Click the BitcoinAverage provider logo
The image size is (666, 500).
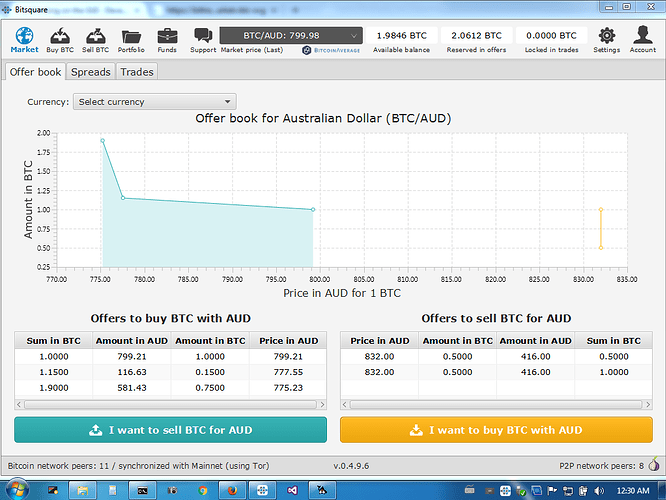click(331, 50)
